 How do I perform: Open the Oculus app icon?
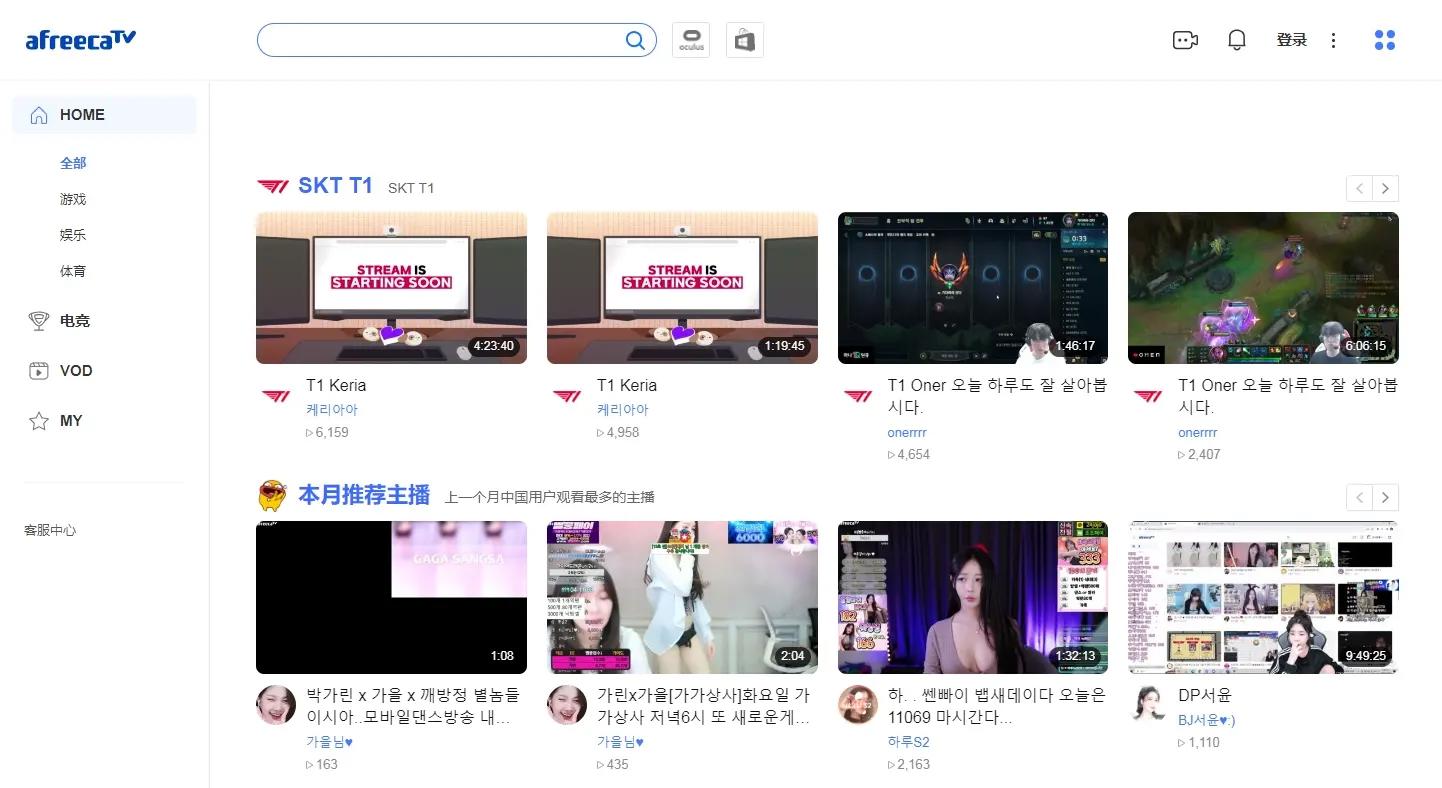coord(691,40)
